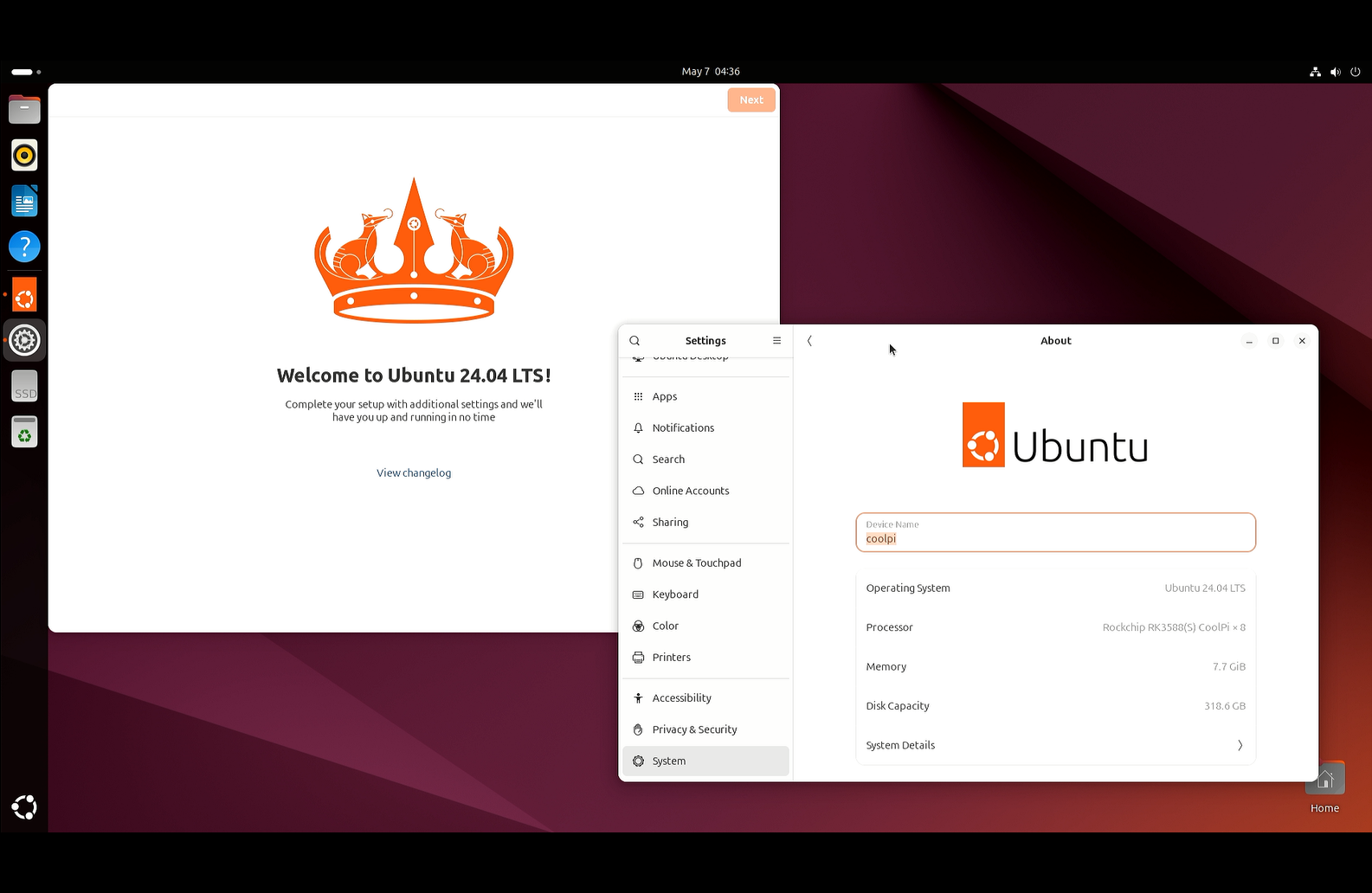Click the Online Accounts cloud icon
The image size is (1372, 893).
tap(638, 491)
